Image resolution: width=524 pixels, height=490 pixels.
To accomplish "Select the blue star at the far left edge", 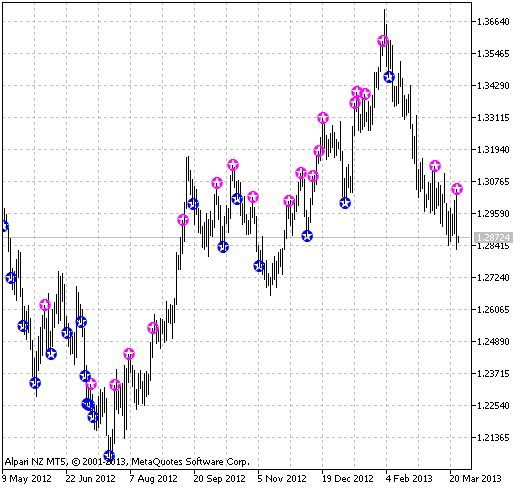I will click(4, 226).
